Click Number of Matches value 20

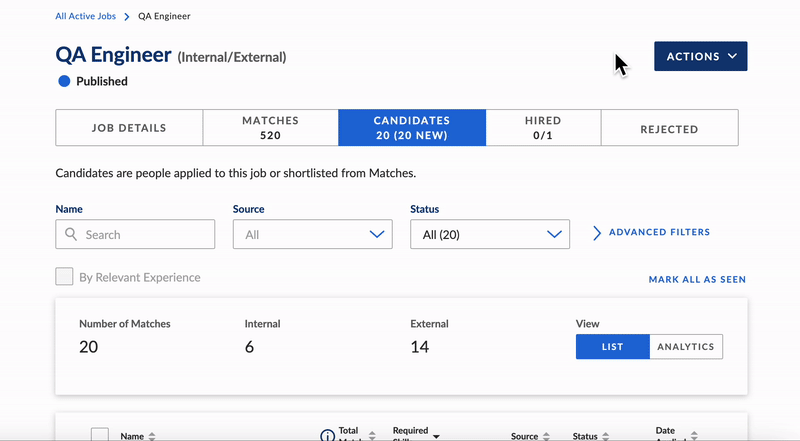(x=88, y=347)
